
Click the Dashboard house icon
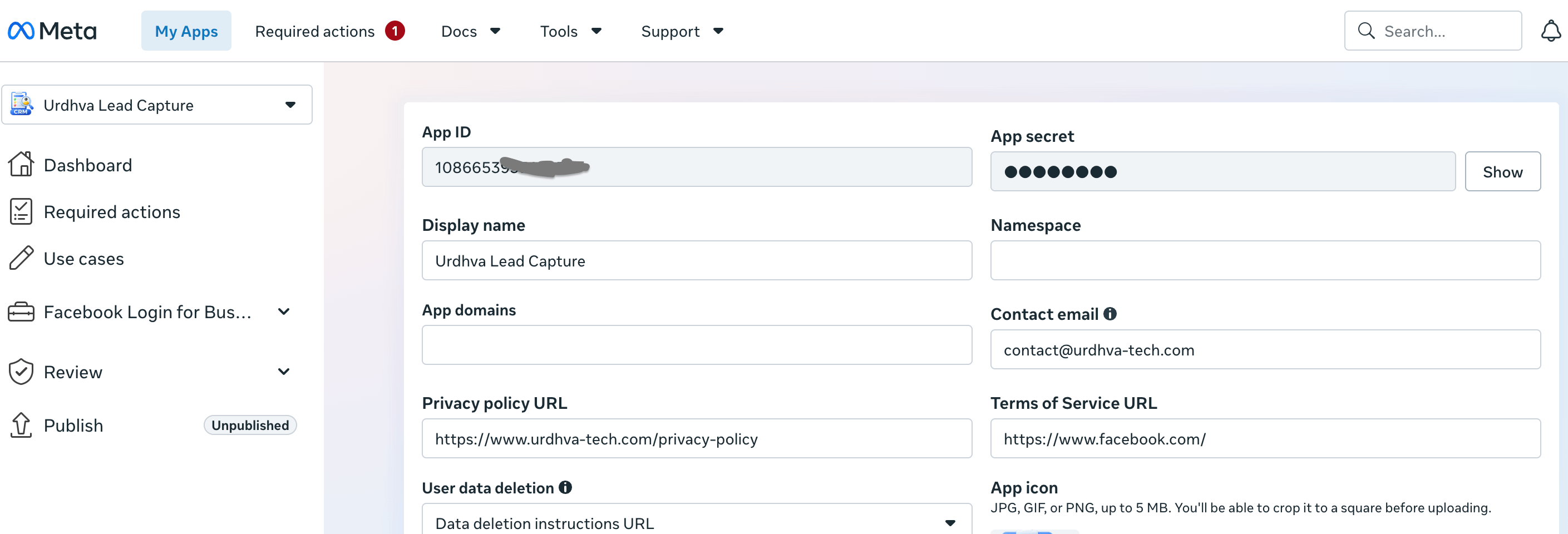tap(21, 164)
